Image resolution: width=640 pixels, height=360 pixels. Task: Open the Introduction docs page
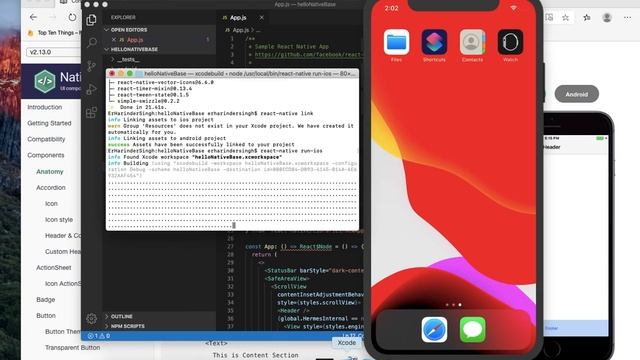[44, 107]
